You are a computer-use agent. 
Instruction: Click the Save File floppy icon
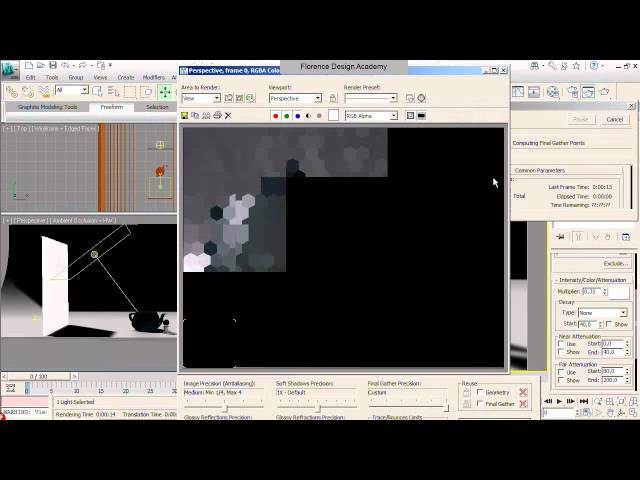point(53,65)
